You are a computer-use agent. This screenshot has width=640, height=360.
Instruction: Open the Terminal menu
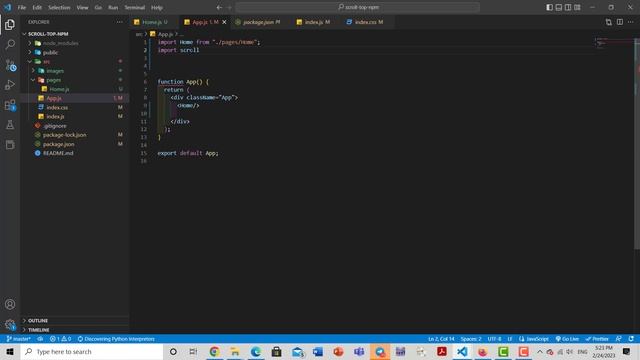[135, 7]
